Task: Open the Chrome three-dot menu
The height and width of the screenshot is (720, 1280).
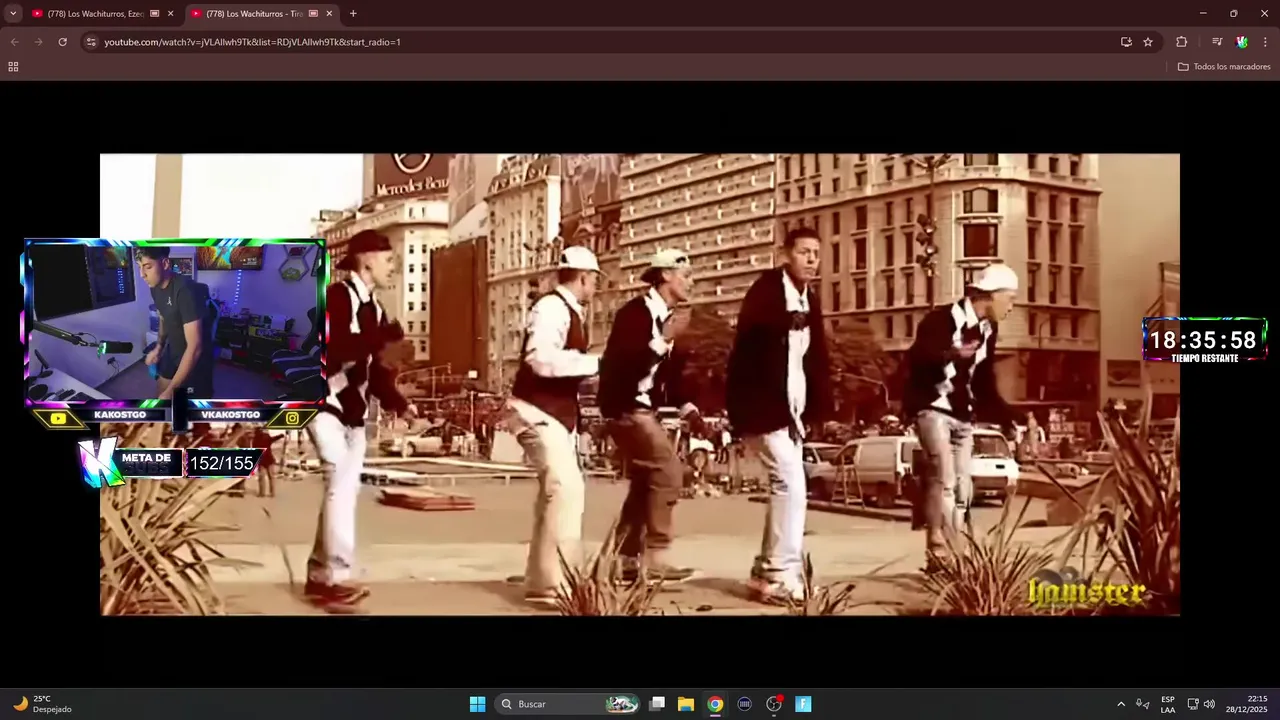Action: 1265,42
